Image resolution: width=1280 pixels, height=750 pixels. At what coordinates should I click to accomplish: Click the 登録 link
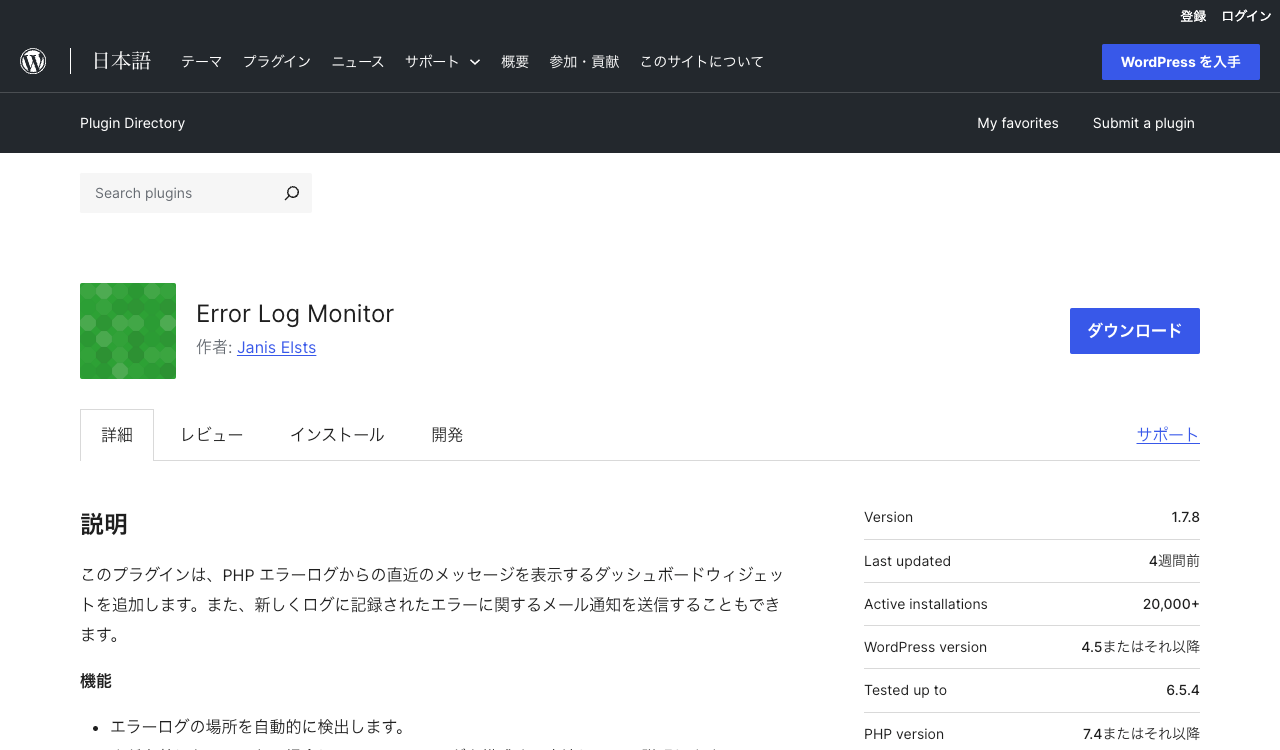pyautogui.click(x=1193, y=16)
